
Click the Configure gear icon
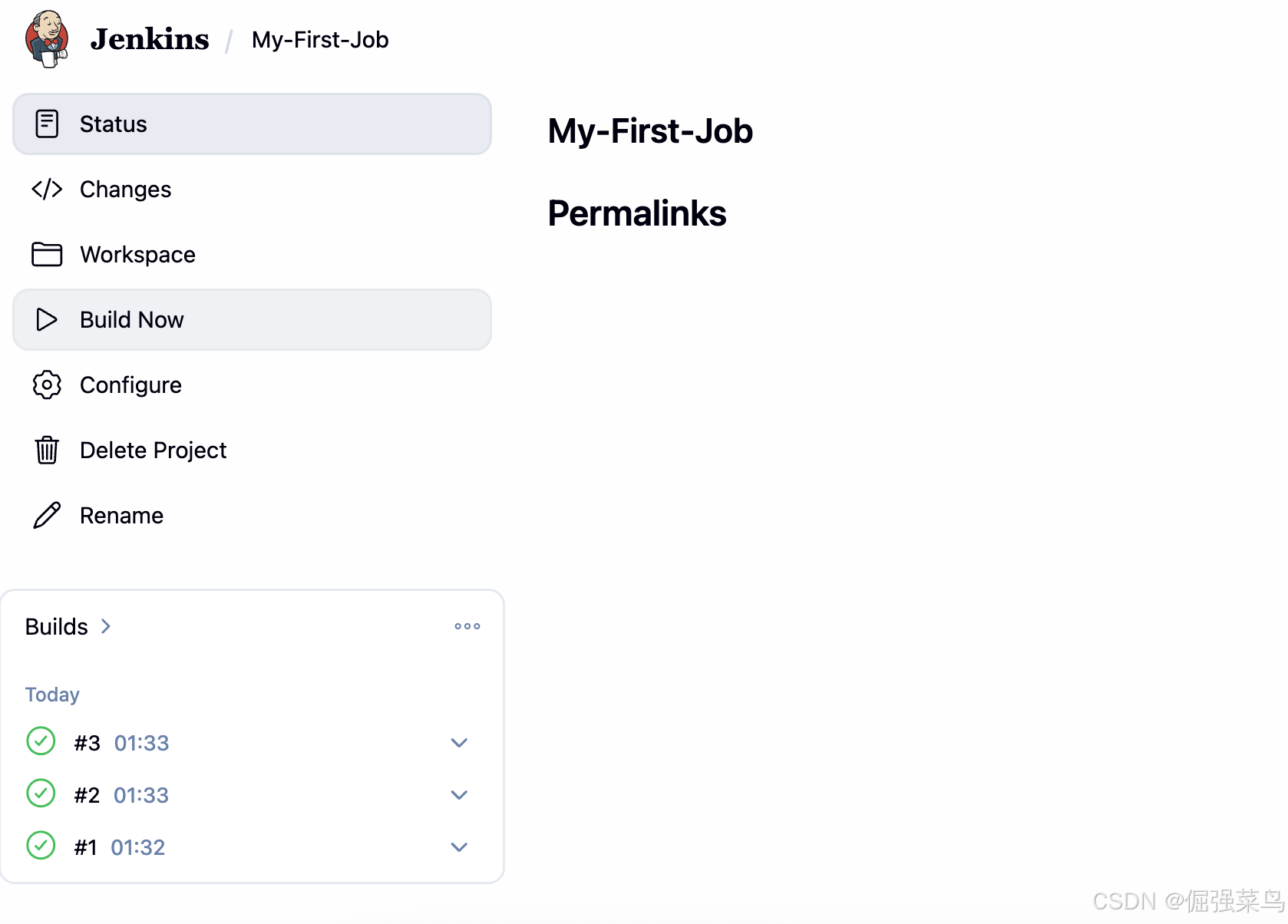(47, 384)
